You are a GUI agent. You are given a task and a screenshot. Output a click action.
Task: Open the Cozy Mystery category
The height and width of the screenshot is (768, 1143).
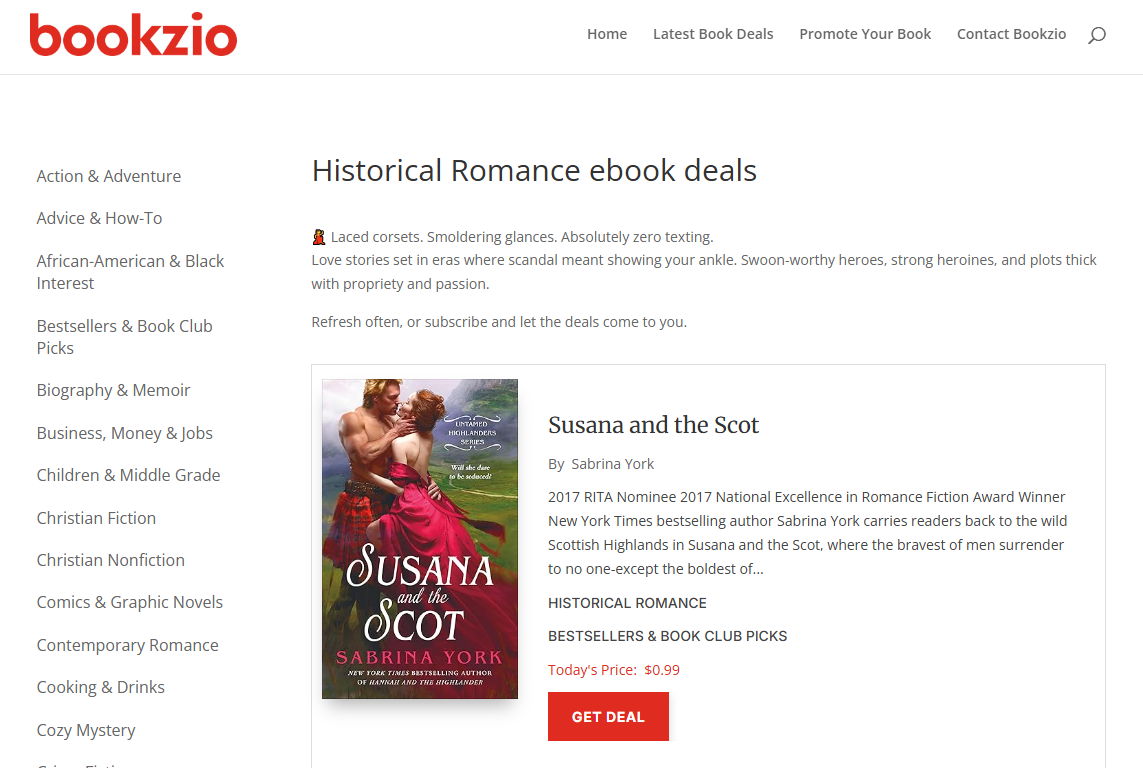86,730
